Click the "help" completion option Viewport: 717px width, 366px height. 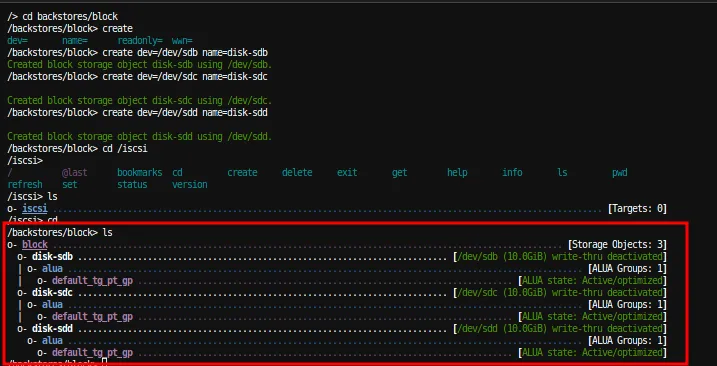tap(457, 172)
